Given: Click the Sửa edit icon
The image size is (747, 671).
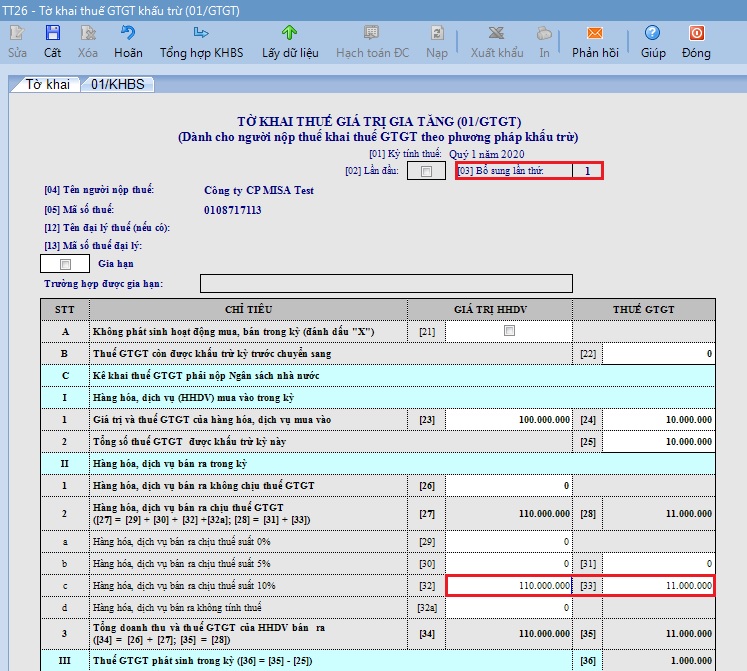Looking at the screenshot, I should pos(17,33).
